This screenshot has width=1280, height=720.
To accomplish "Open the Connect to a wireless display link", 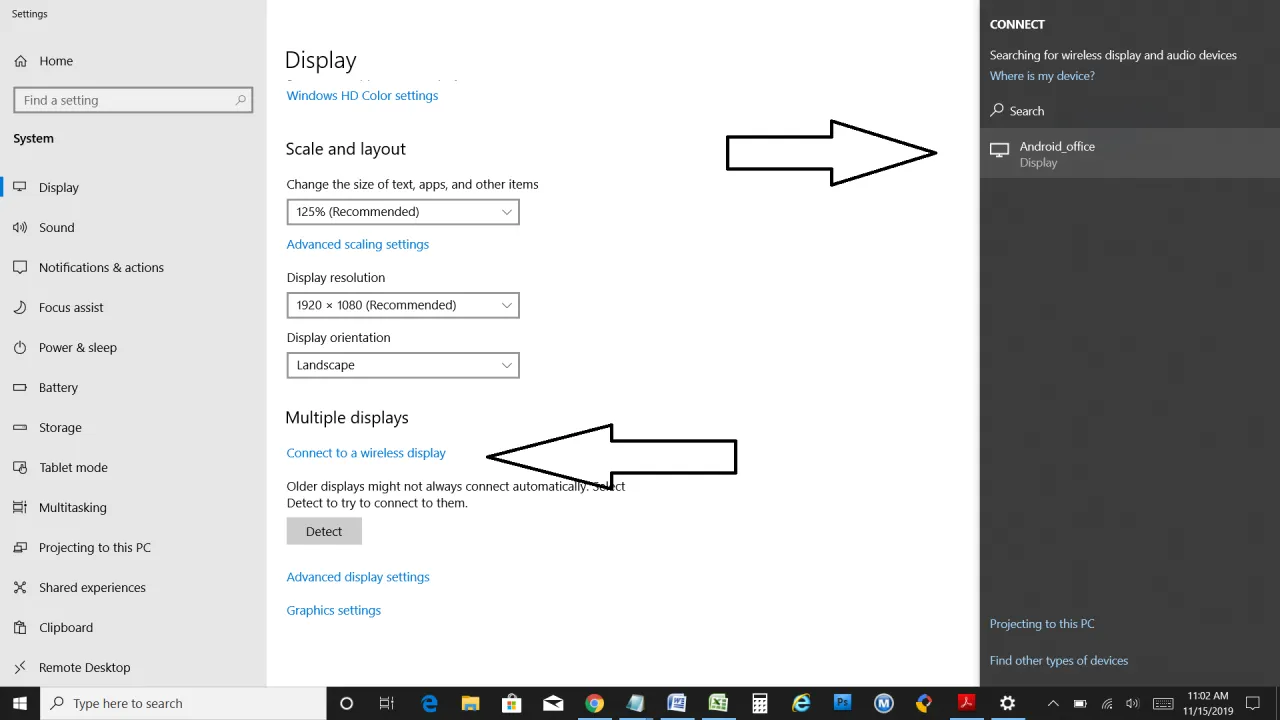I will click(366, 453).
